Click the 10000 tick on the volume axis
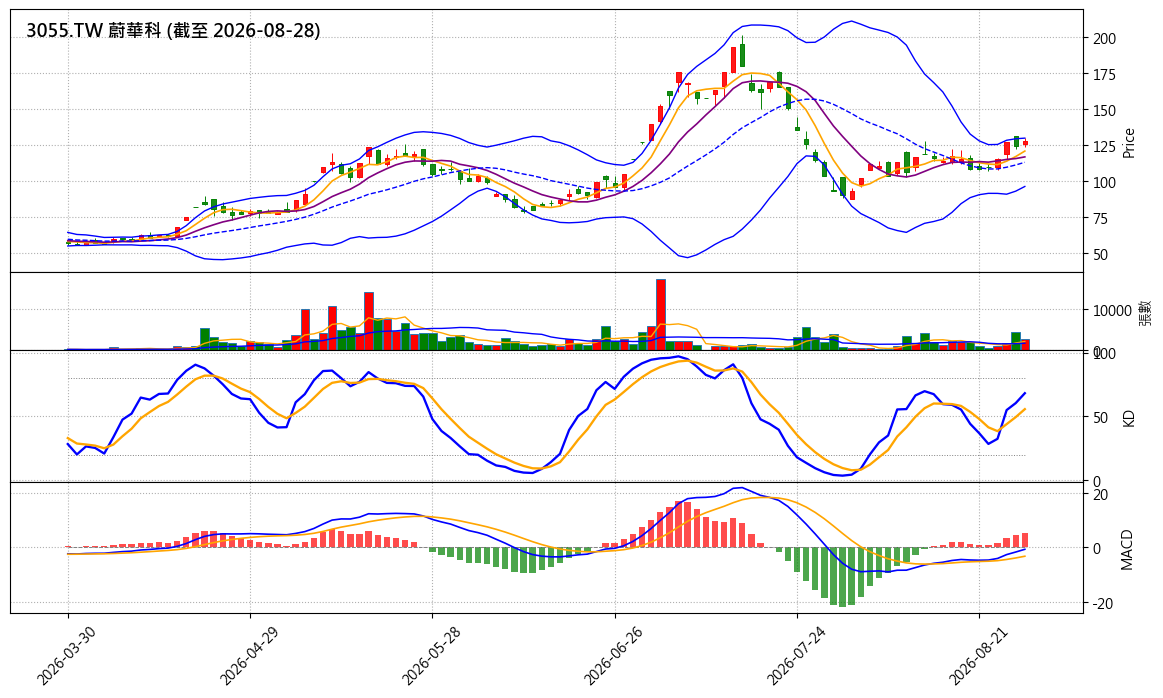Viewport: 1163px width, 698px height. tap(1111, 310)
